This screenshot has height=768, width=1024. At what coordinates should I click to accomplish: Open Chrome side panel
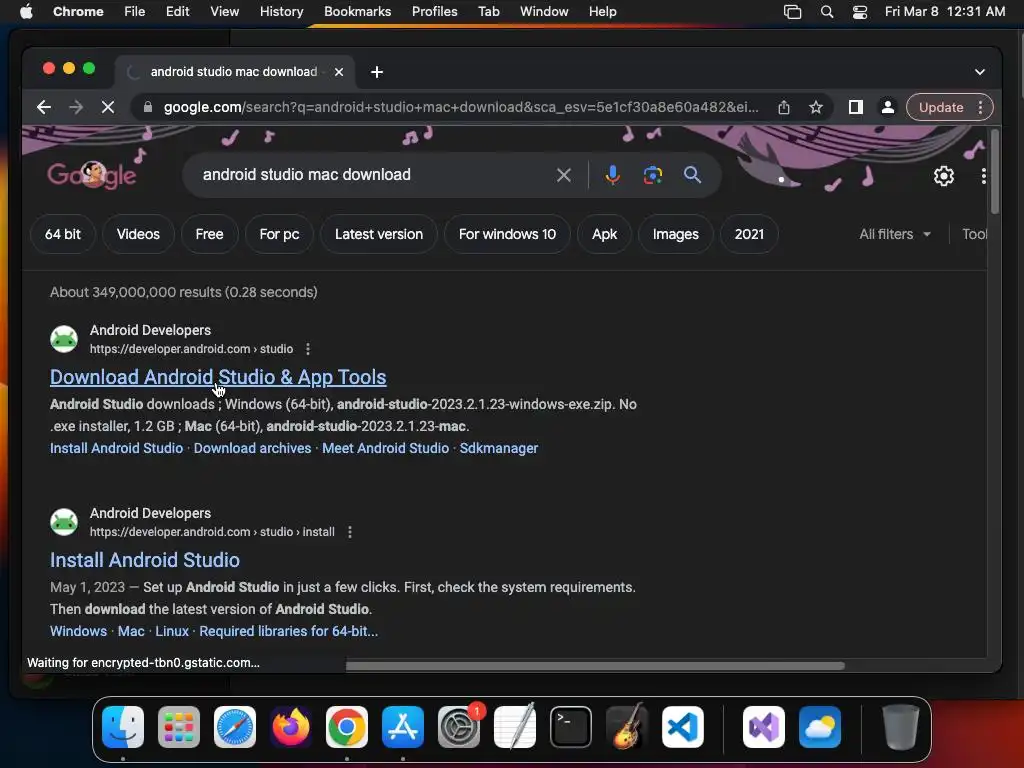856,107
